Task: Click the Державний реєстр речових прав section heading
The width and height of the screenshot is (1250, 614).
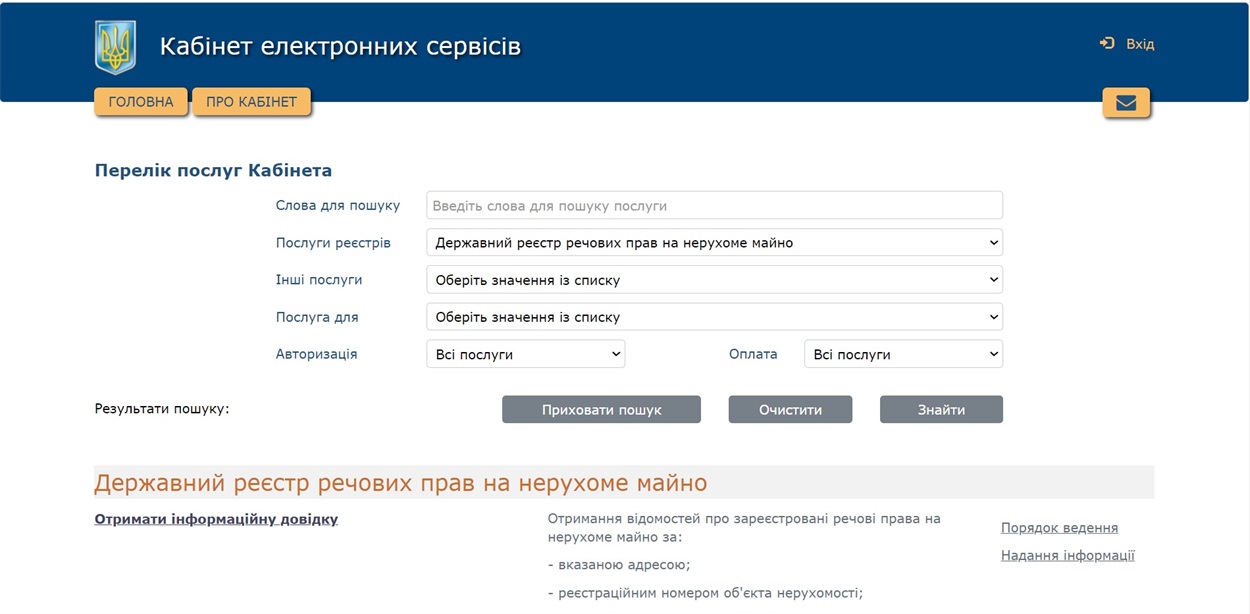Action: pyautogui.click(x=400, y=483)
